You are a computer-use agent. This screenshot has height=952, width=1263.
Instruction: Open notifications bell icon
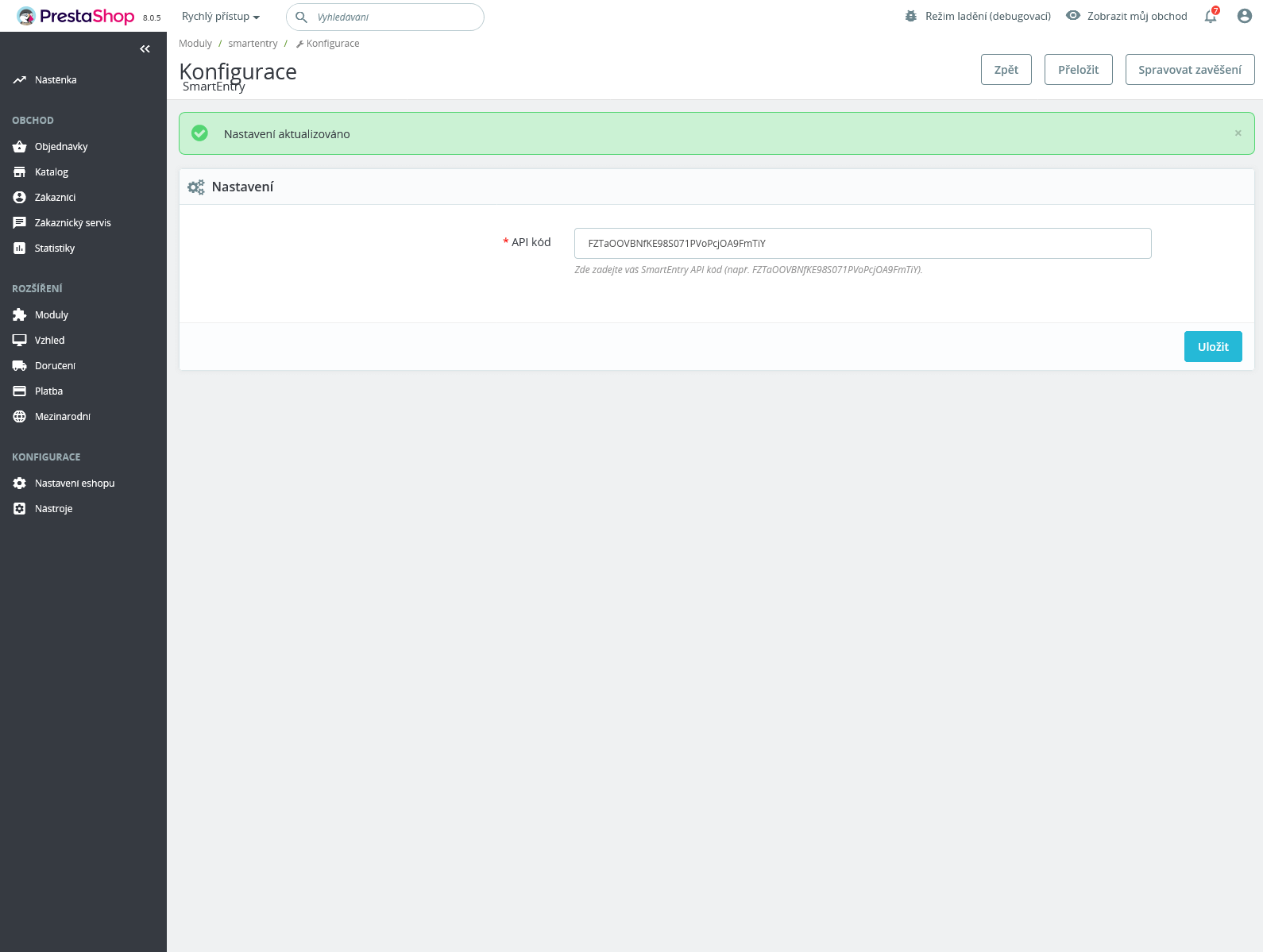click(1210, 17)
